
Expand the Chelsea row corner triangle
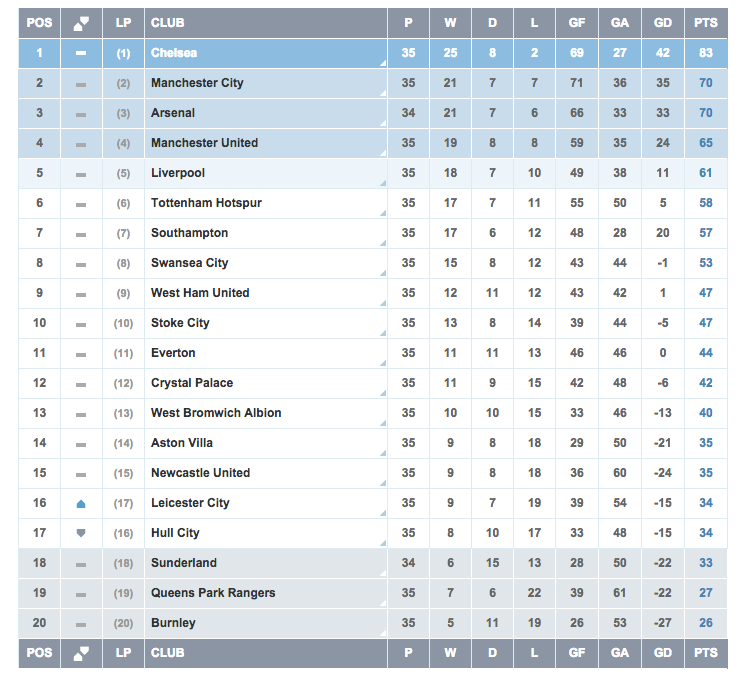coord(383,63)
